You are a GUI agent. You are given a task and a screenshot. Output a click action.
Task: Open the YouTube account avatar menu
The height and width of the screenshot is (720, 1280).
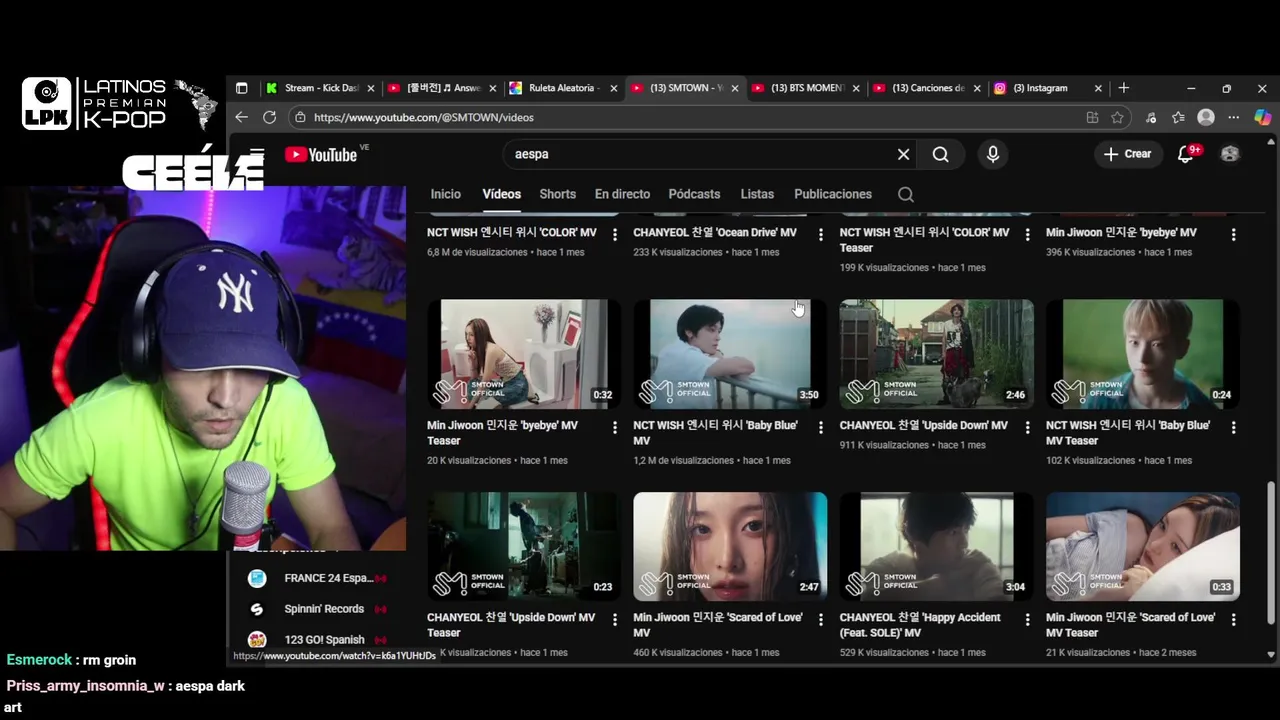click(1230, 154)
